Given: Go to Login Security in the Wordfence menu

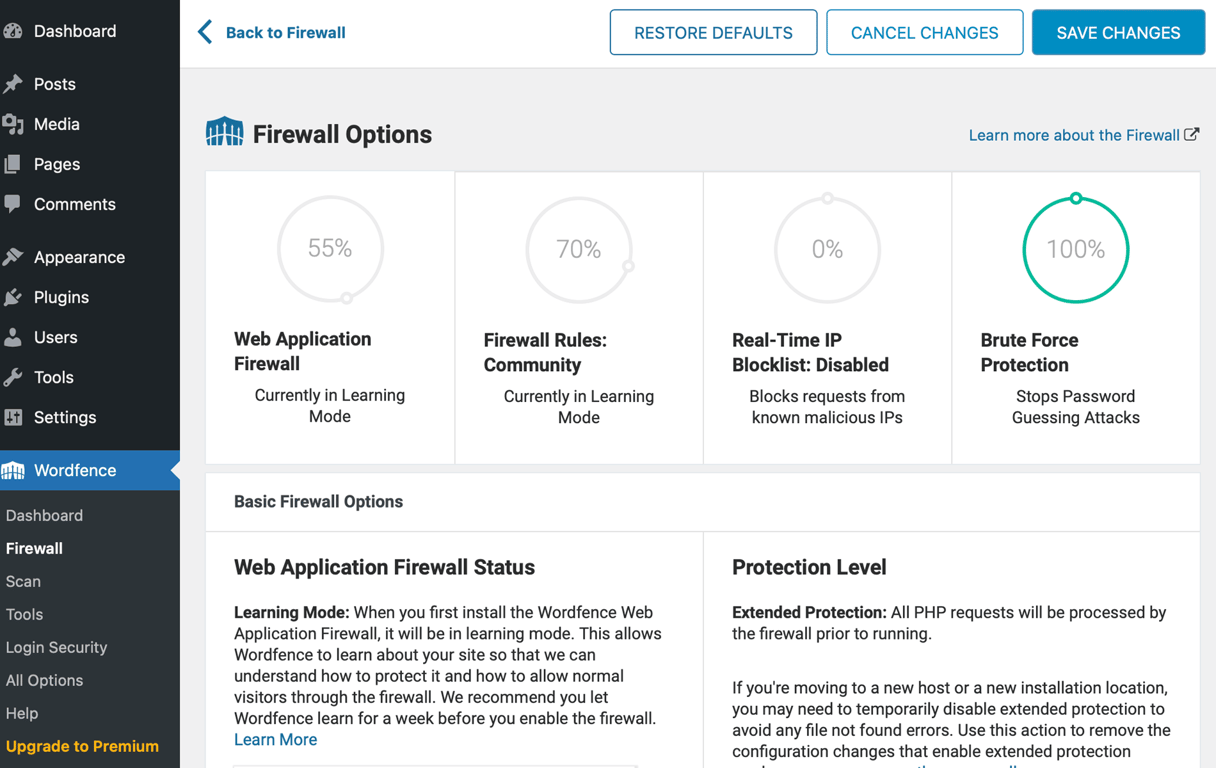Looking at the screenshot, I should point(54,647).
